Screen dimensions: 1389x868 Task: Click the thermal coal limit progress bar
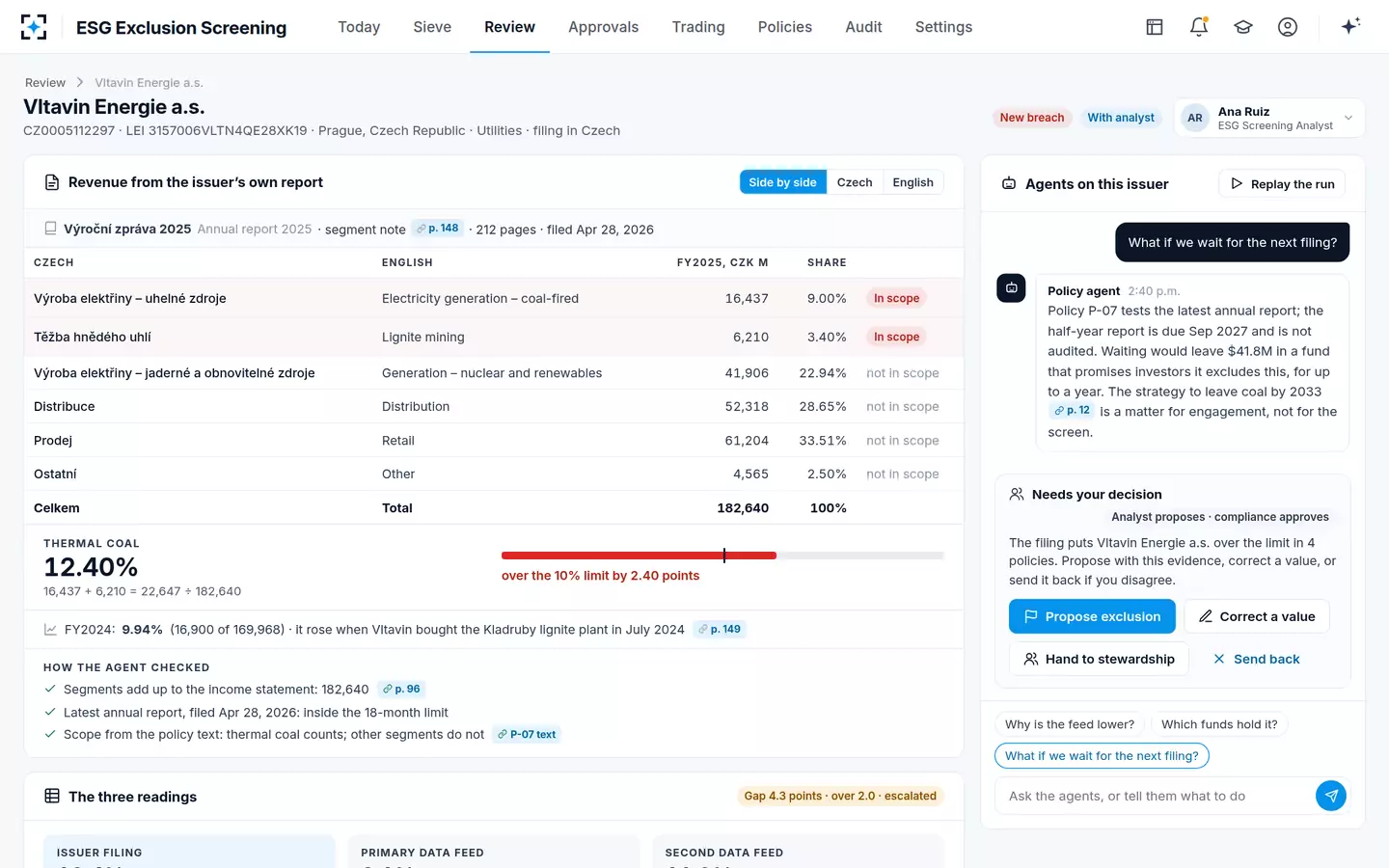tap(722, 556)
